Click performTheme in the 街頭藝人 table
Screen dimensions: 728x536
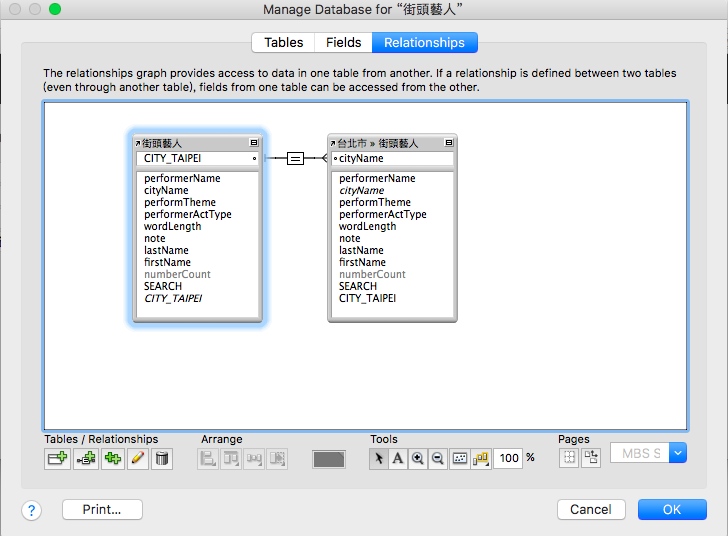(180, 203)
